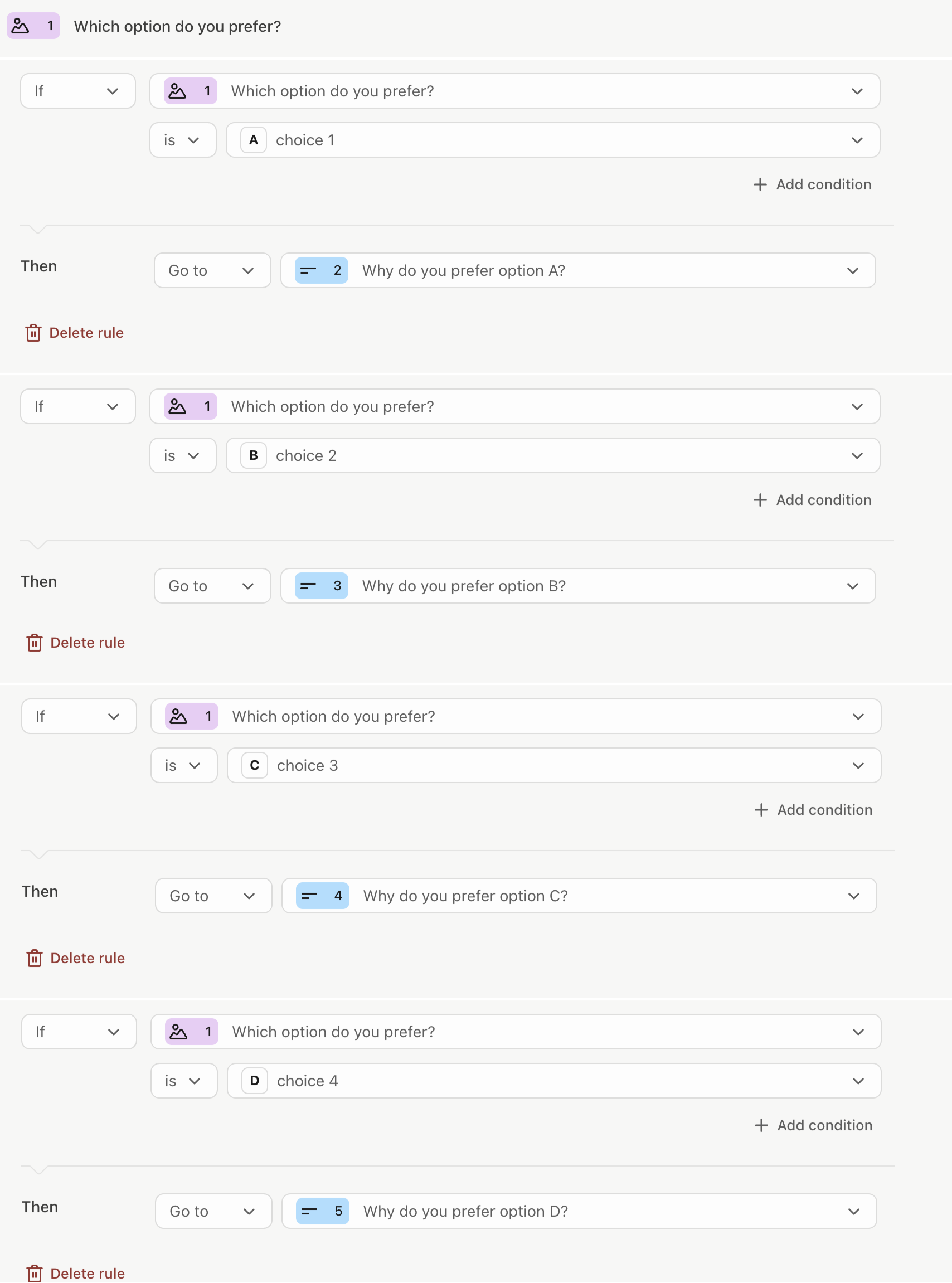Add condition to the choice 2 rule
The height and width of the screenshot is (1283, 952).
812,500
